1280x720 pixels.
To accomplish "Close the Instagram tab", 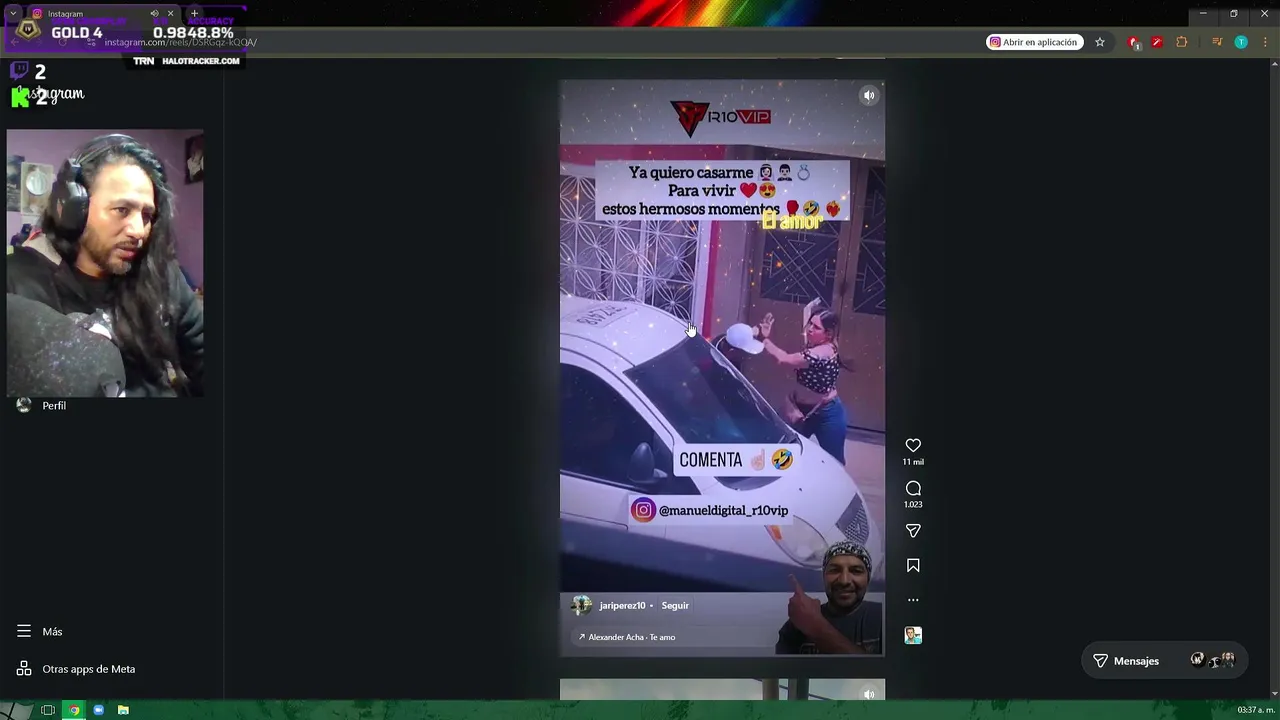I will 170,14.
